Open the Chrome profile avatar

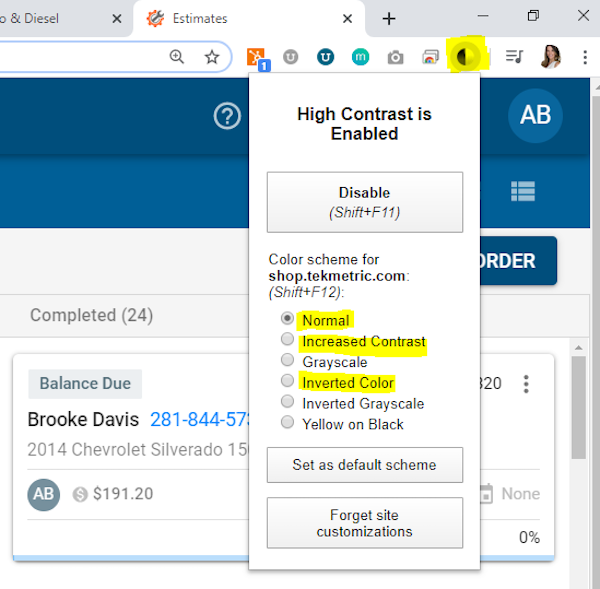550,57
